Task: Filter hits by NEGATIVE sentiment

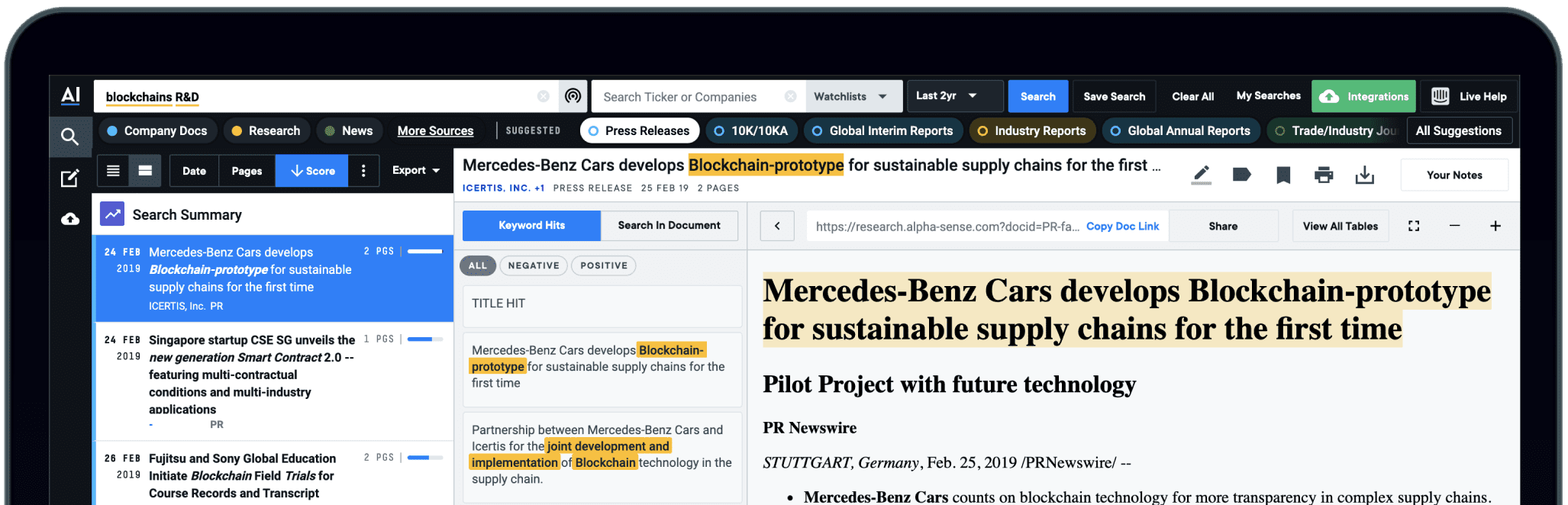Action: coord(534,265)
